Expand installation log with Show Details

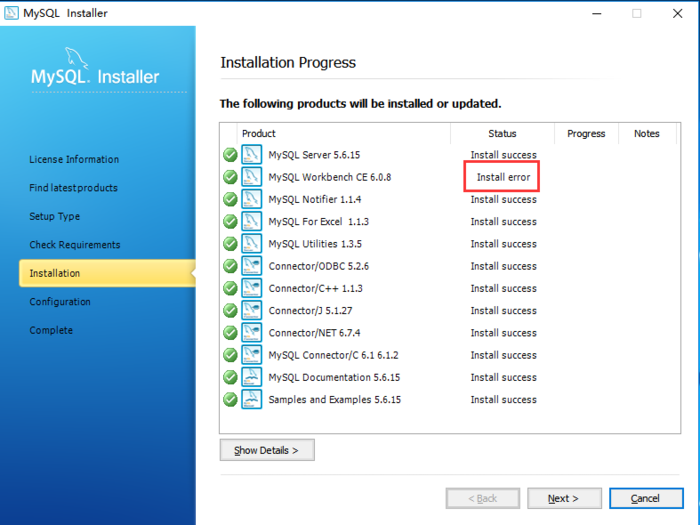[267, 450]
